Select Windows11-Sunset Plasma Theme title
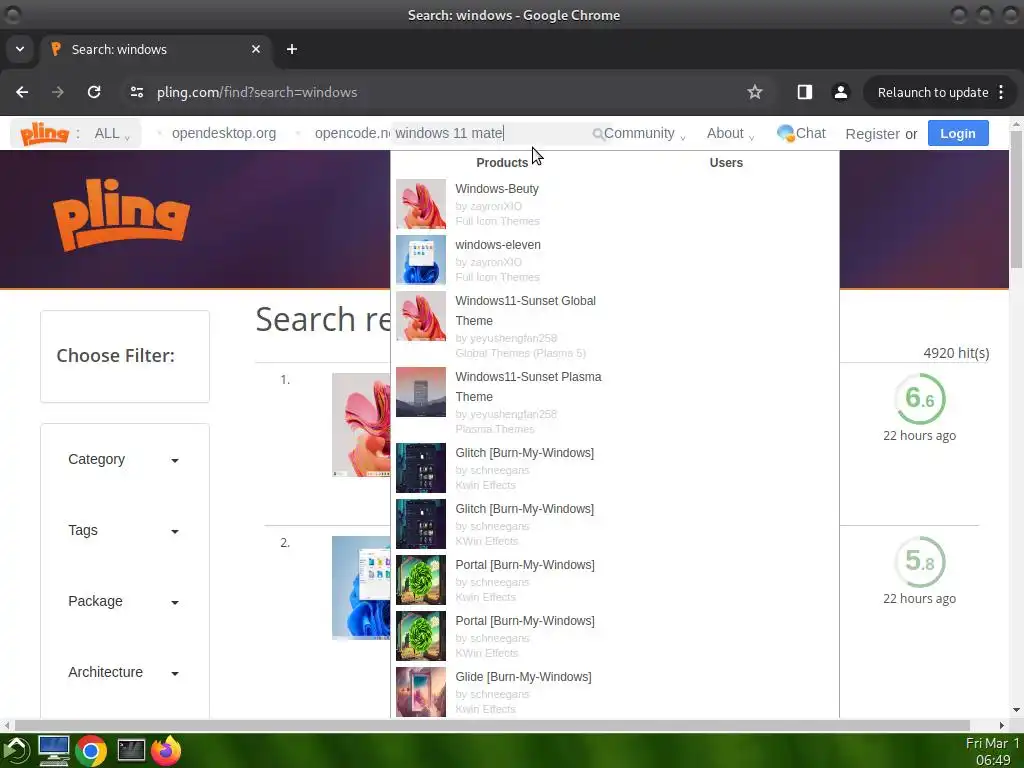Image resolution: width=1024 pixels, height=768 pixels. coord(528,387)
